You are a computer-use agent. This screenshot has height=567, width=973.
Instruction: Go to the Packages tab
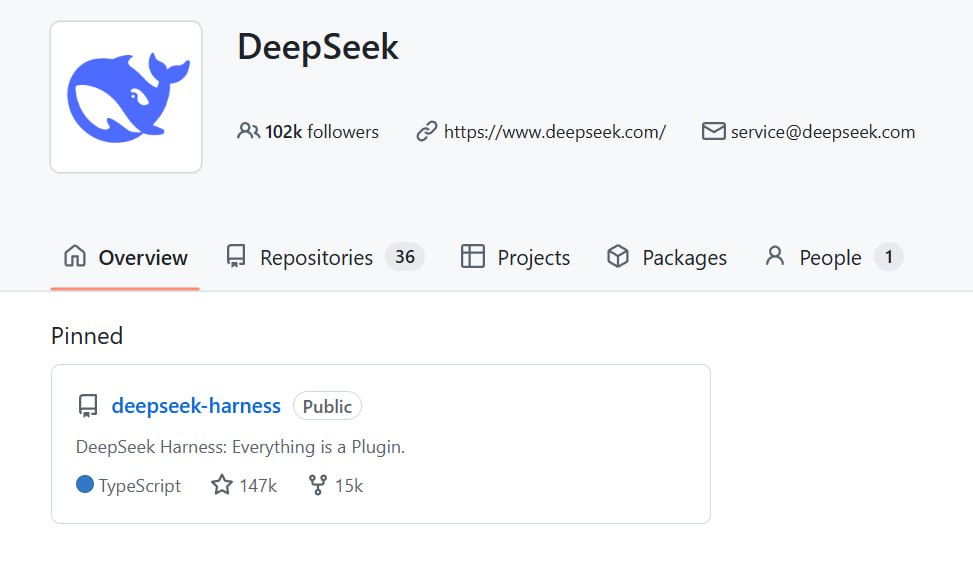(666, 257)
